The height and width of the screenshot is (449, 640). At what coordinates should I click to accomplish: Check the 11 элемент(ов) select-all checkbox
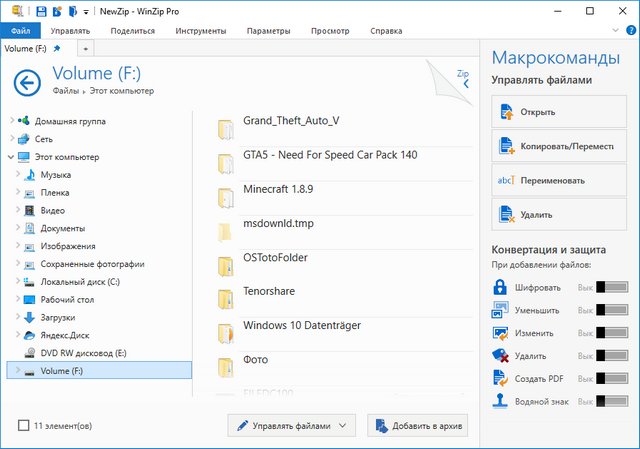click(x=24, y=426)
